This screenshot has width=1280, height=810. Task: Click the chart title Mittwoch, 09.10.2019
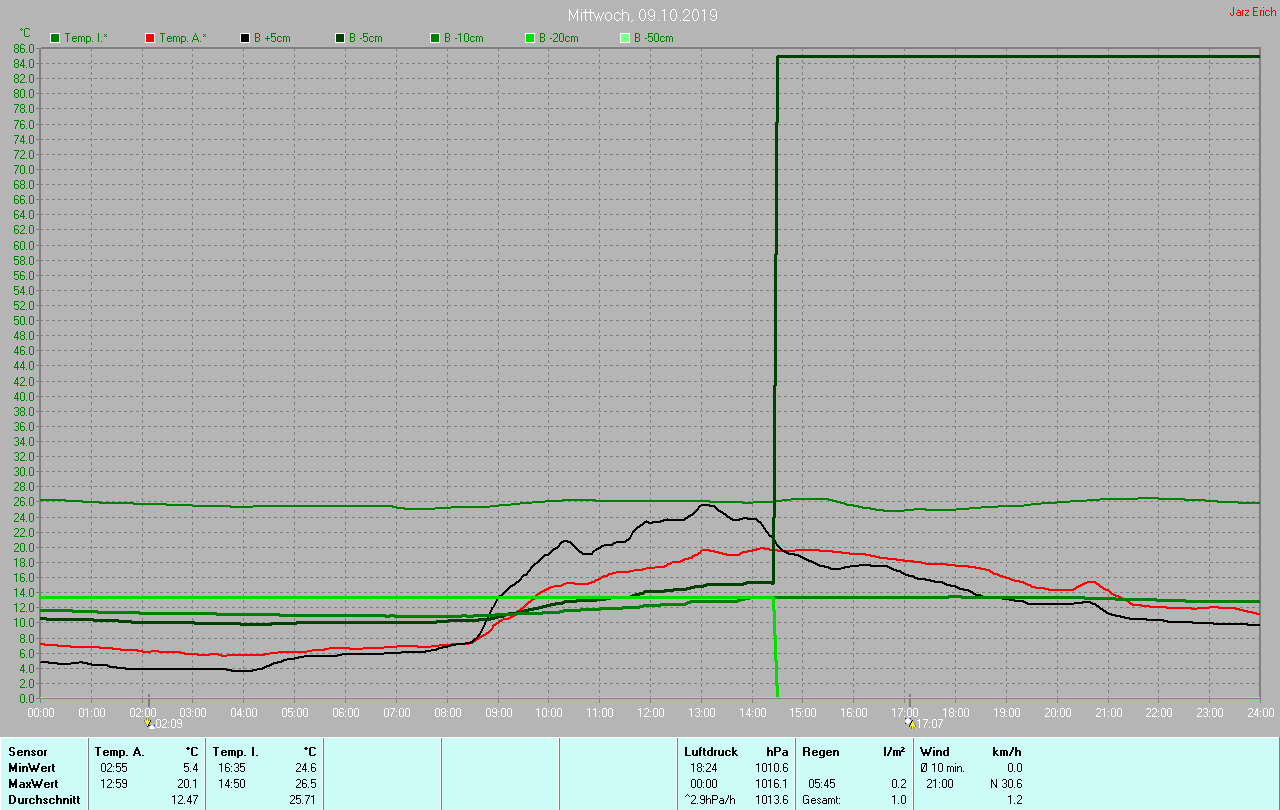coord(642,16)
